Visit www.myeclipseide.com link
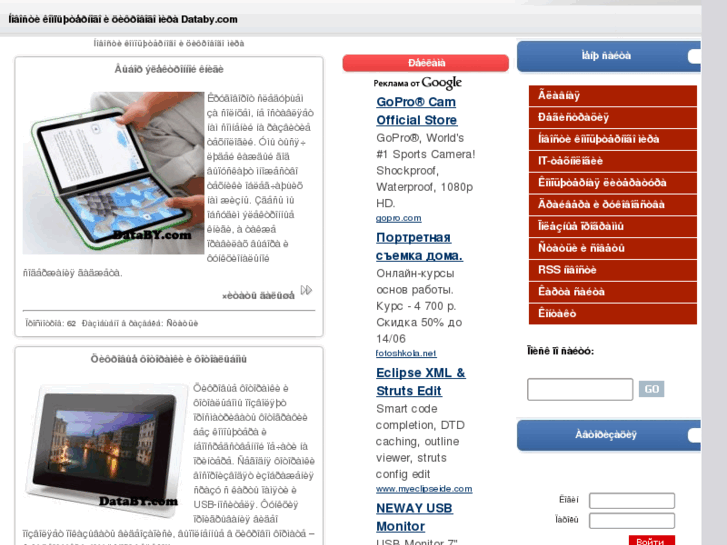727x545 pixels. pos(424,489)
